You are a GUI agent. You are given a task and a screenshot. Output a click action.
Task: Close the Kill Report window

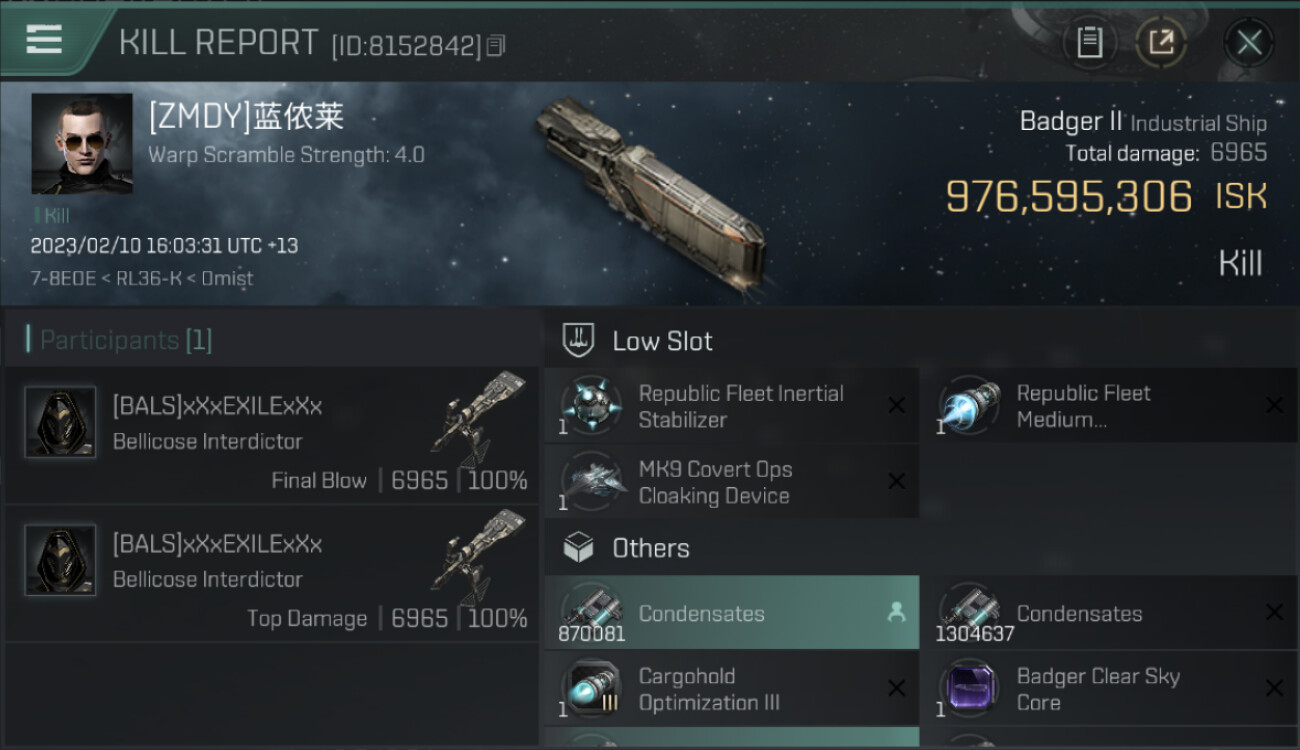[1249, 42]
